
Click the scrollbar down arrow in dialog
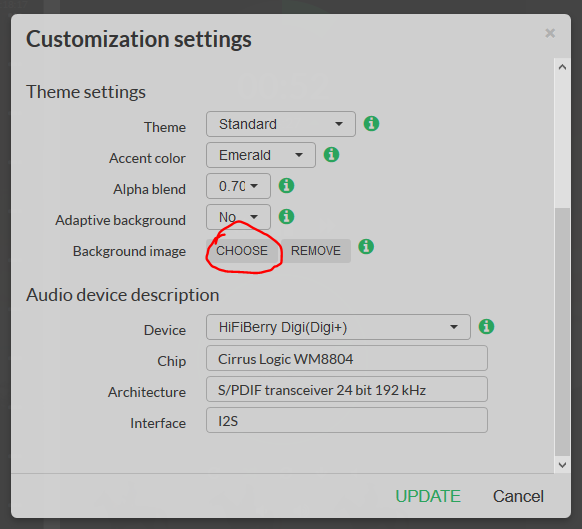(562, 465)
